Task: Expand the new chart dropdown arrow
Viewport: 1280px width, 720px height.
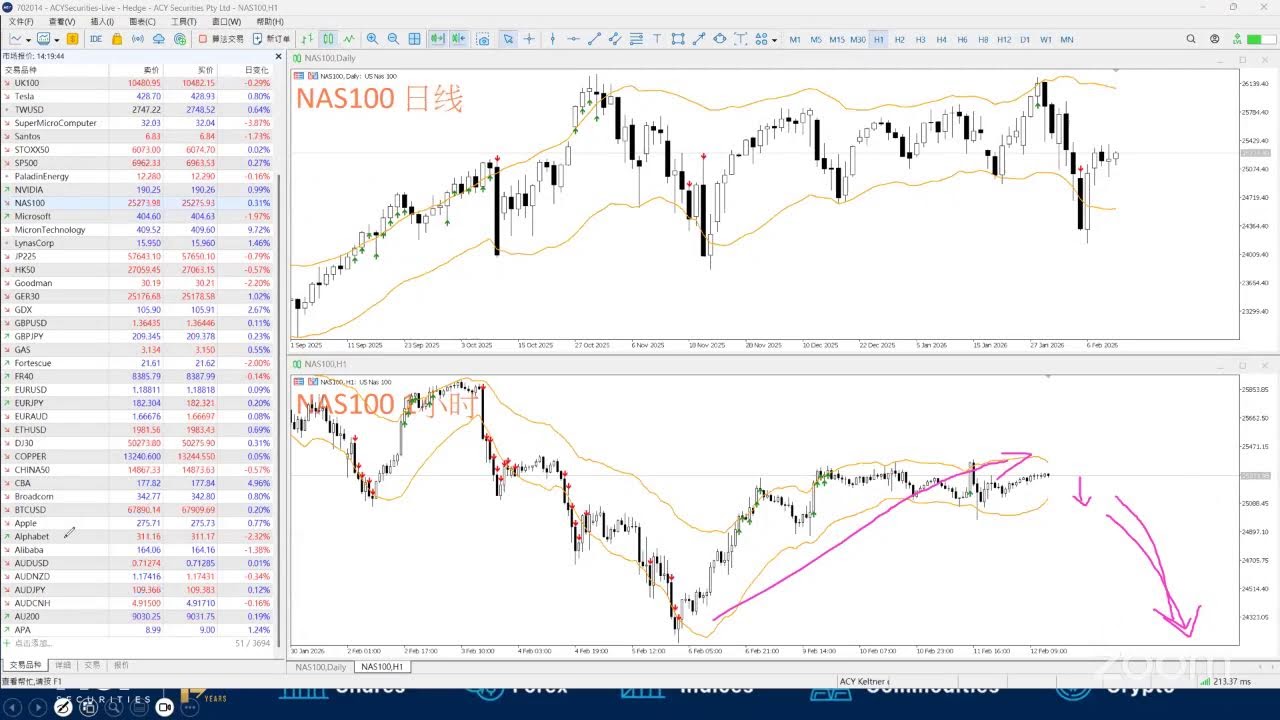Action: pos(30,39)
